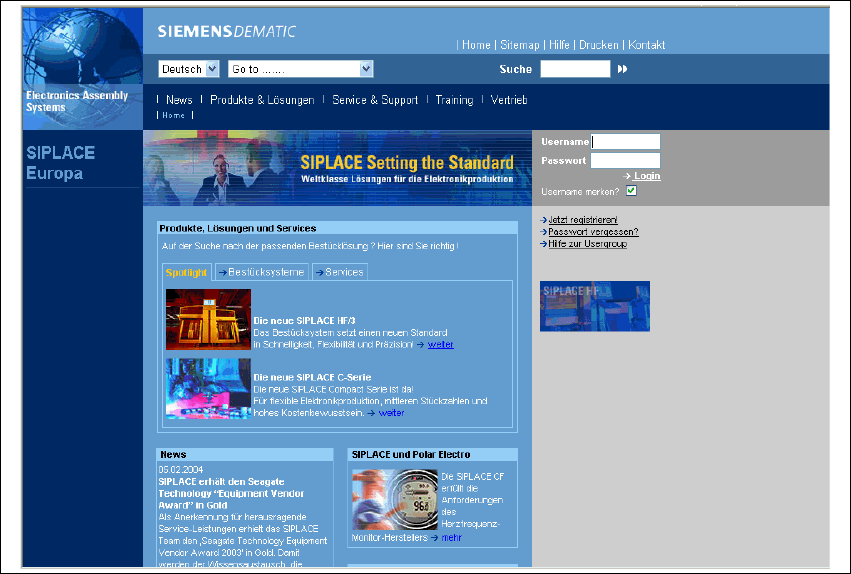This screenshot has width=851, height=574.
Task: Click the Die neue SIPLACE C-Serie heading
Action: (x=312, y=377)
